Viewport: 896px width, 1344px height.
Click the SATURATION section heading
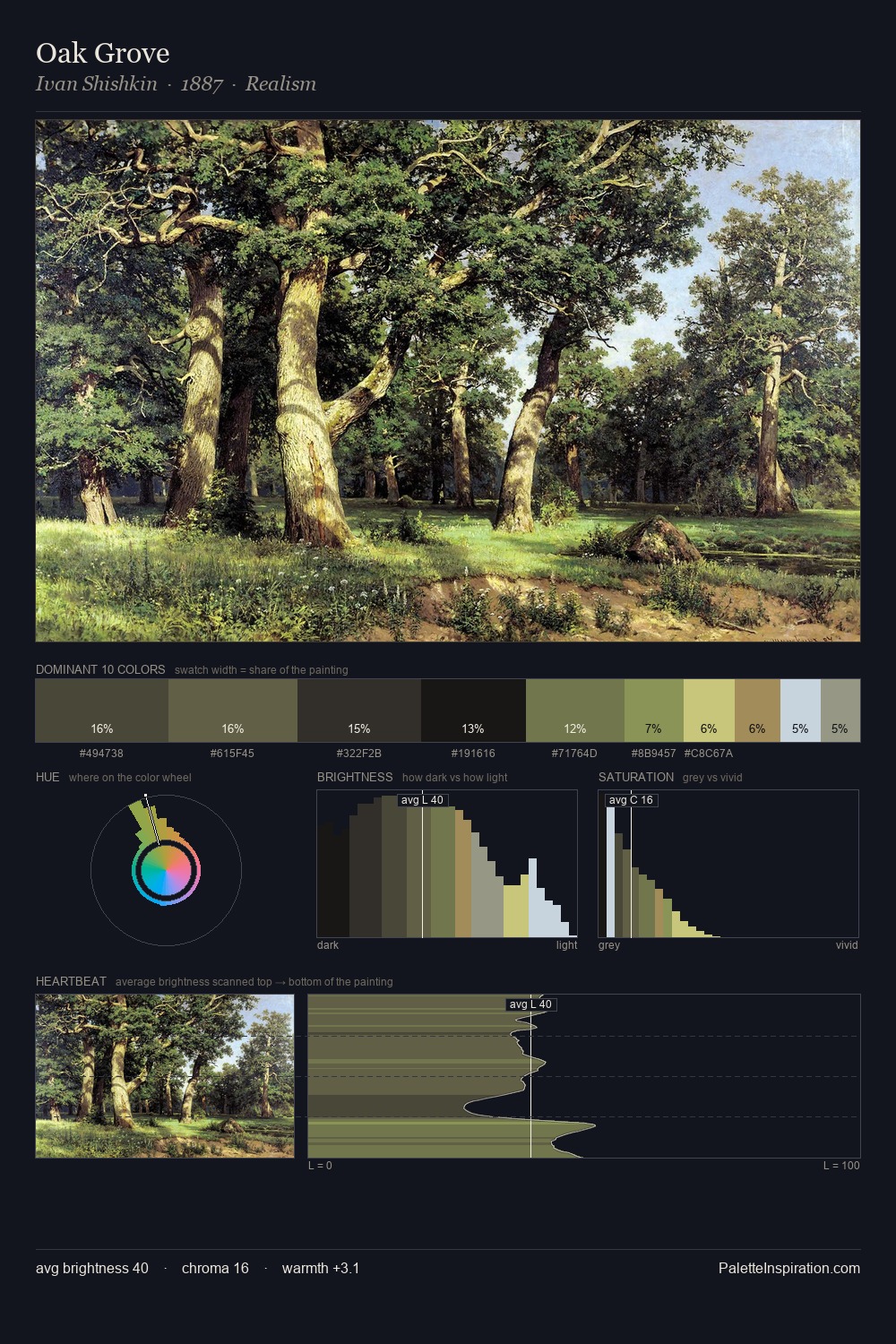636,777
